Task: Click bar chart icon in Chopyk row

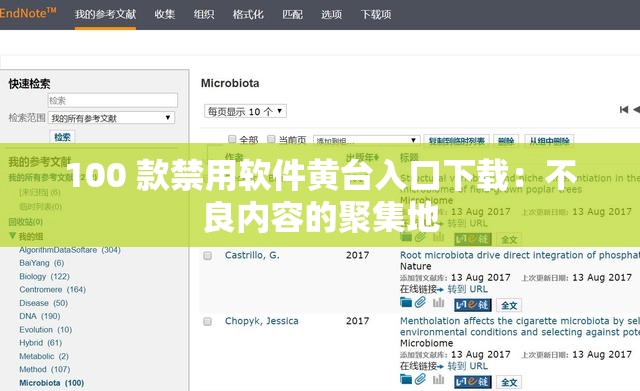Action: [438, 380]
